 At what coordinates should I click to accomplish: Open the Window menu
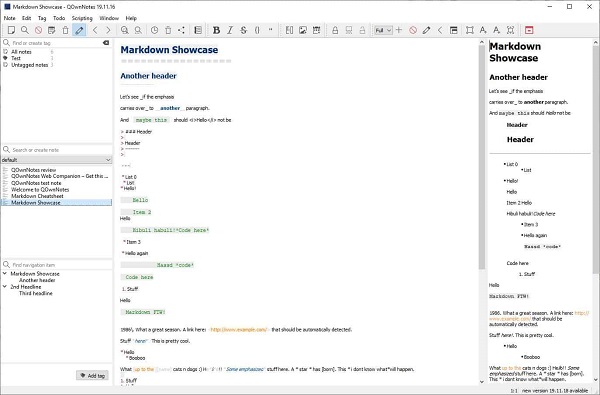pos(109,18)
